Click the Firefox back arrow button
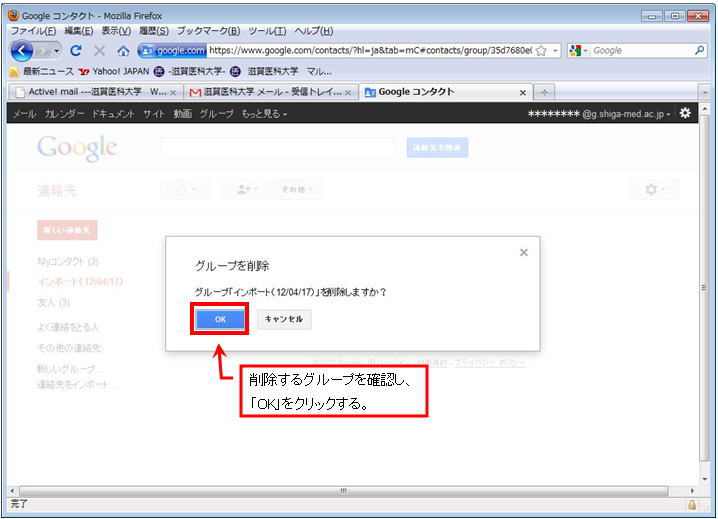This screenshot has height=519, width=718. coord(21,50)
